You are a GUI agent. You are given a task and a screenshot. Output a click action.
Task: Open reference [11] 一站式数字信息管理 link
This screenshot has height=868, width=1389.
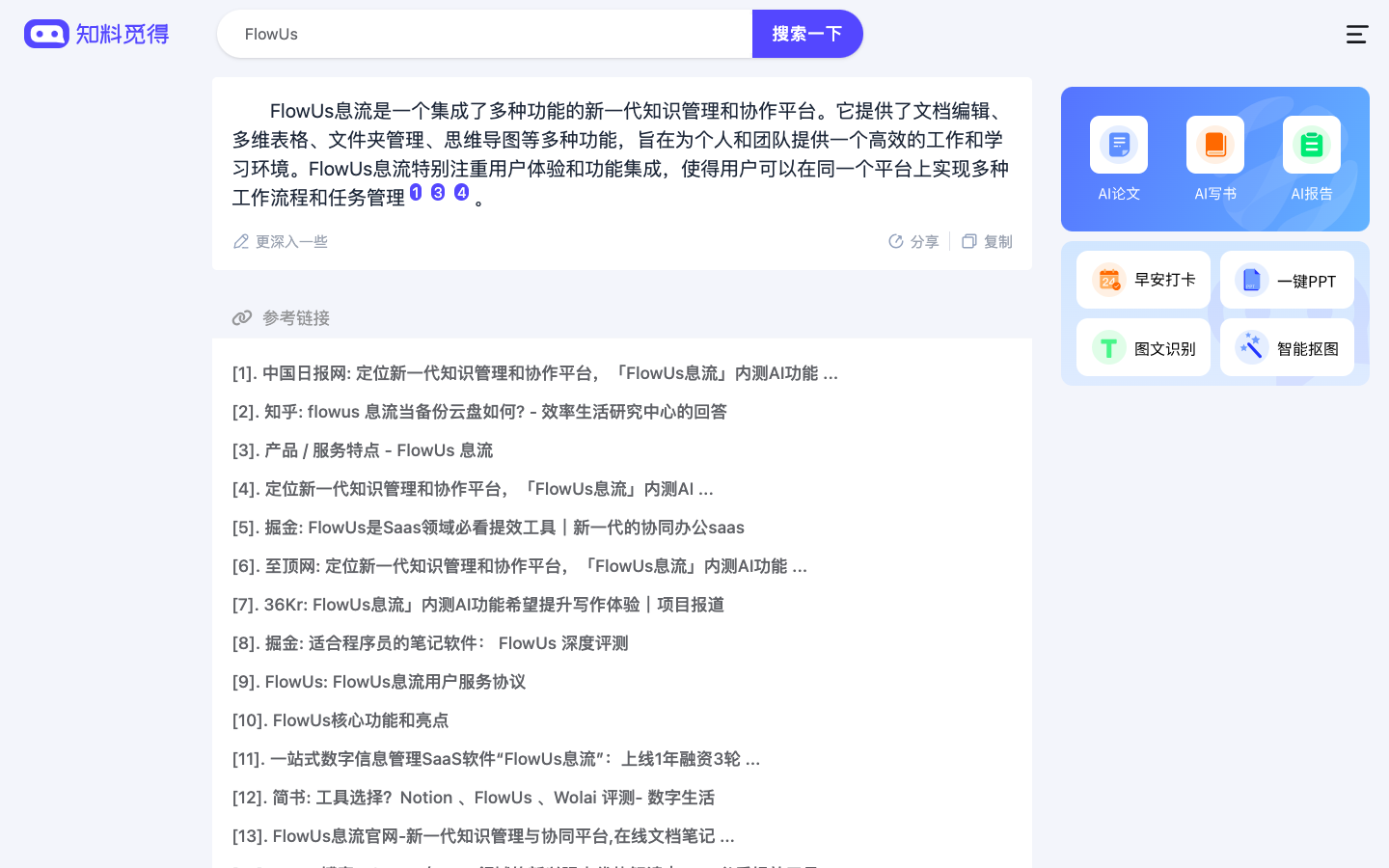[x=496, y=759]
